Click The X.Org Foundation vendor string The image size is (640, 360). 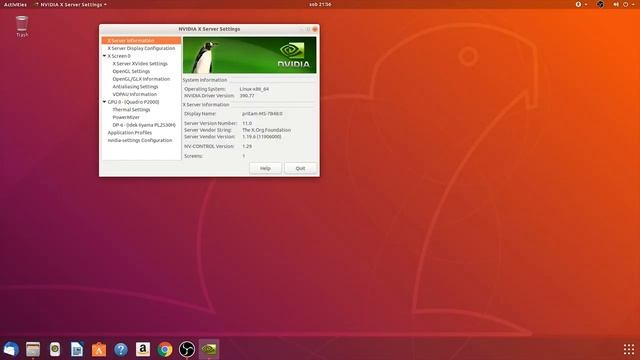coord(267,130)
